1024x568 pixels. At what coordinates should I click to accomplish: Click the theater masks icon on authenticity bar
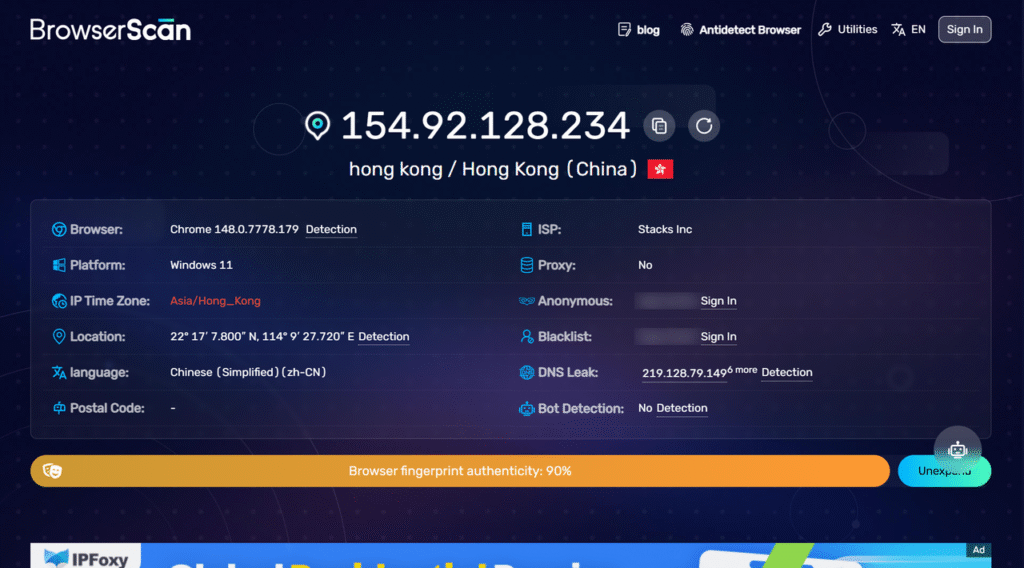pyautogui.click(x=52, y=471)
